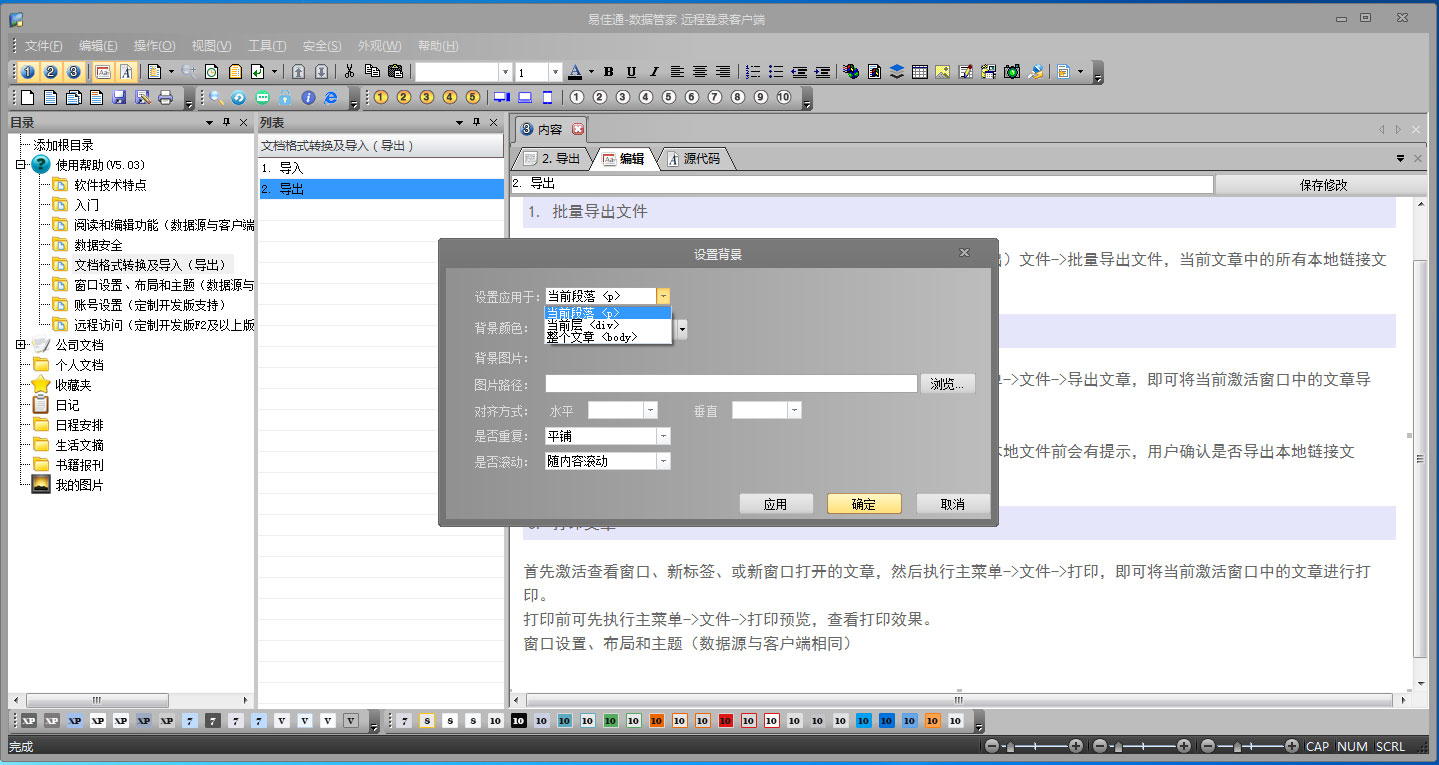Viewport: 1439px width, 765px height.
Task: Click the blue circled 3 toolbar icon
Action: pyautogui.click(x=73, y=72)
